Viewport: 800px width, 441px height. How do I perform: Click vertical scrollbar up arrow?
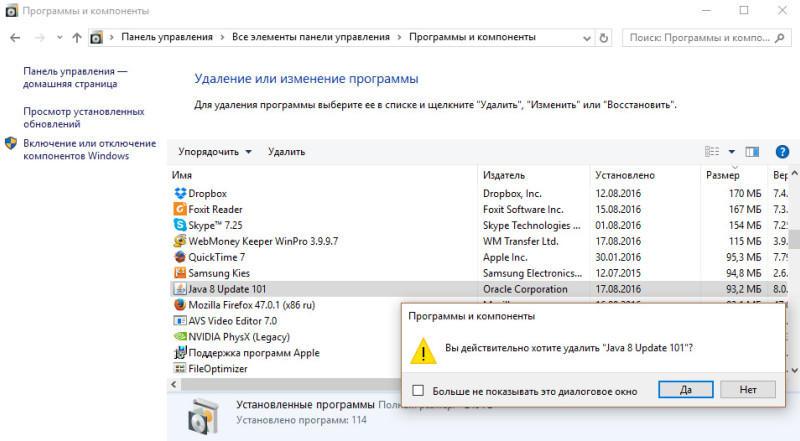(x=794, y=174)
